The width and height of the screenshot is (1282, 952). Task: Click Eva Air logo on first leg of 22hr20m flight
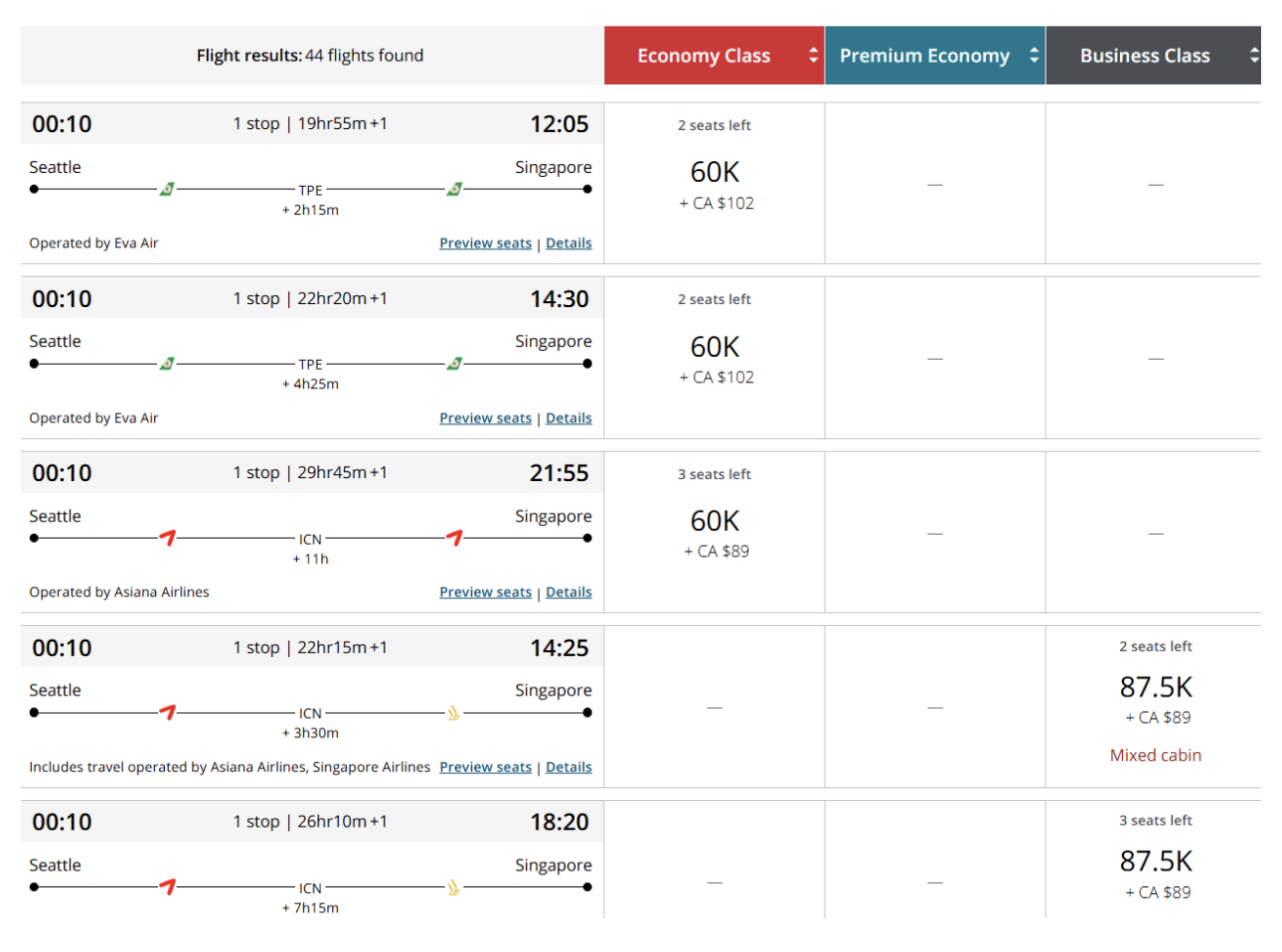(167, 364)
